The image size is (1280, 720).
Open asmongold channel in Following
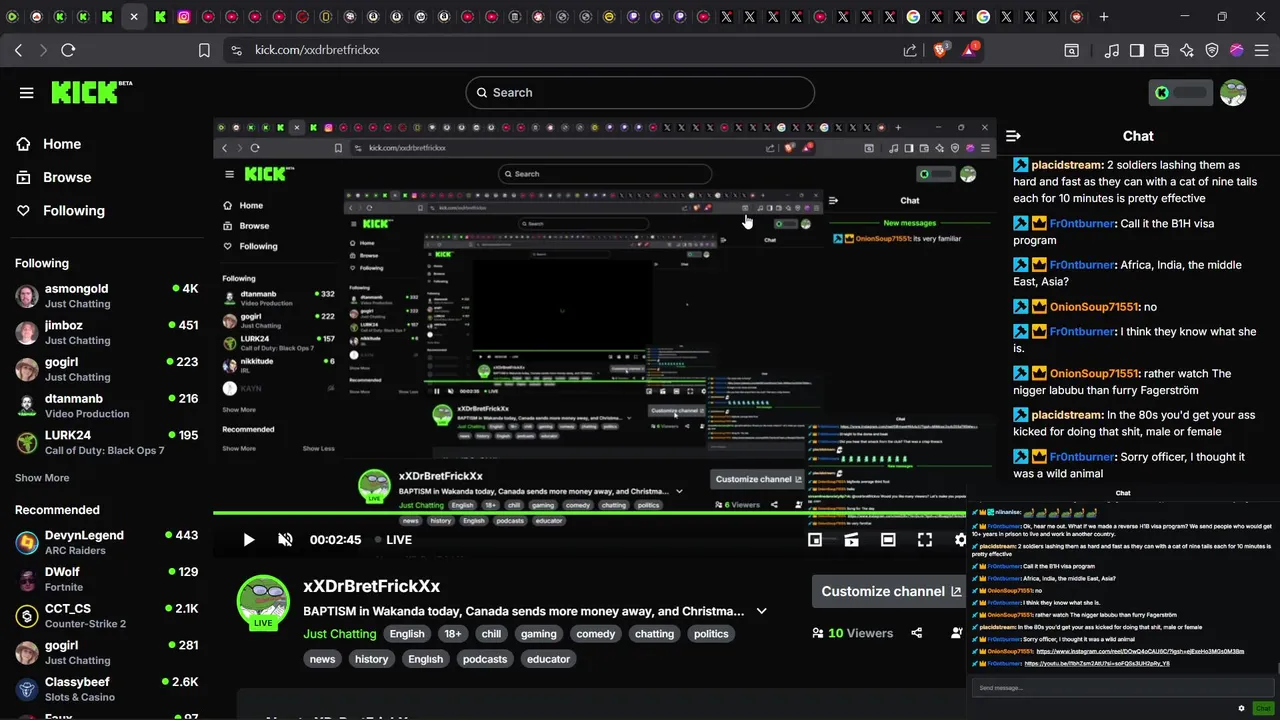106,296
